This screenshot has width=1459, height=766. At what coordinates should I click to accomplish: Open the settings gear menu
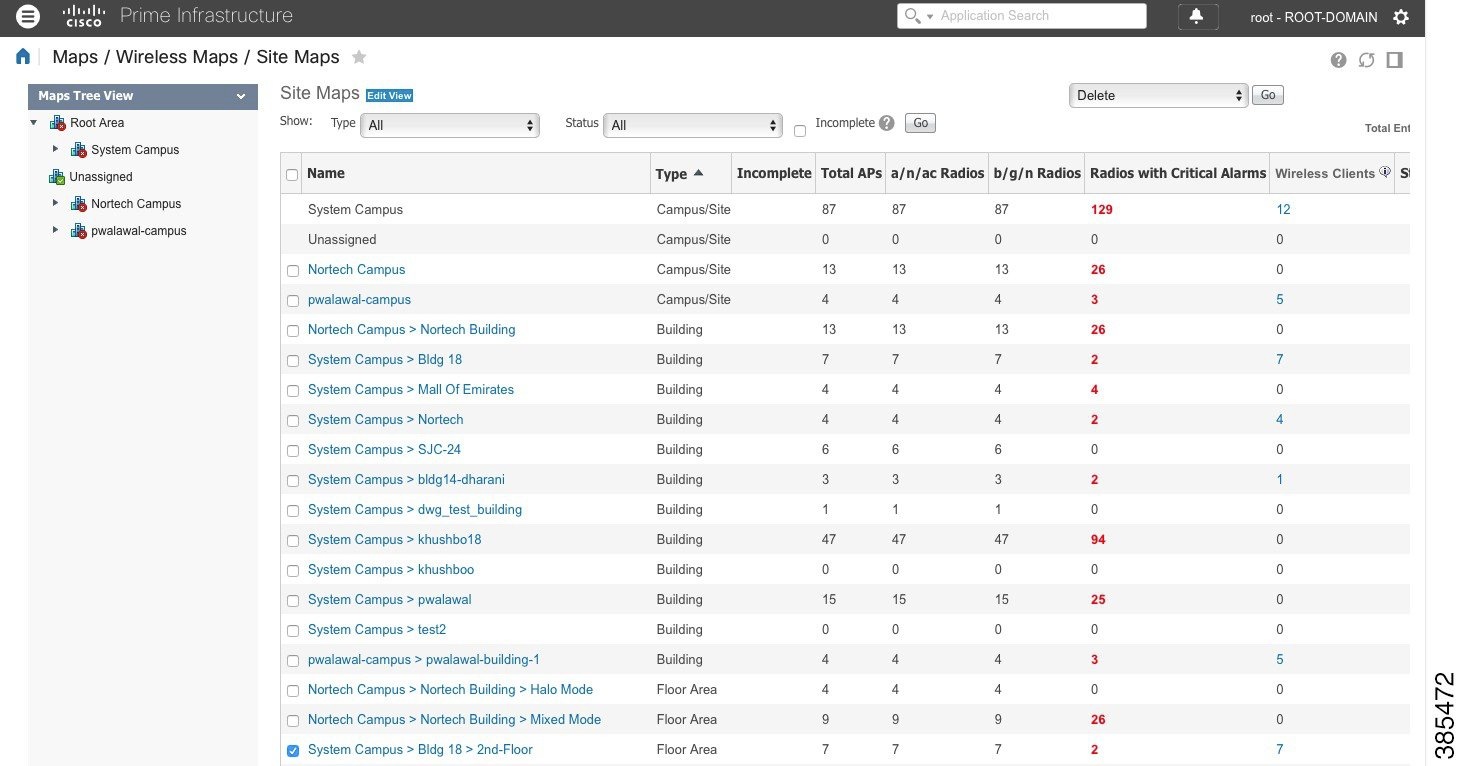[1400, 17]
